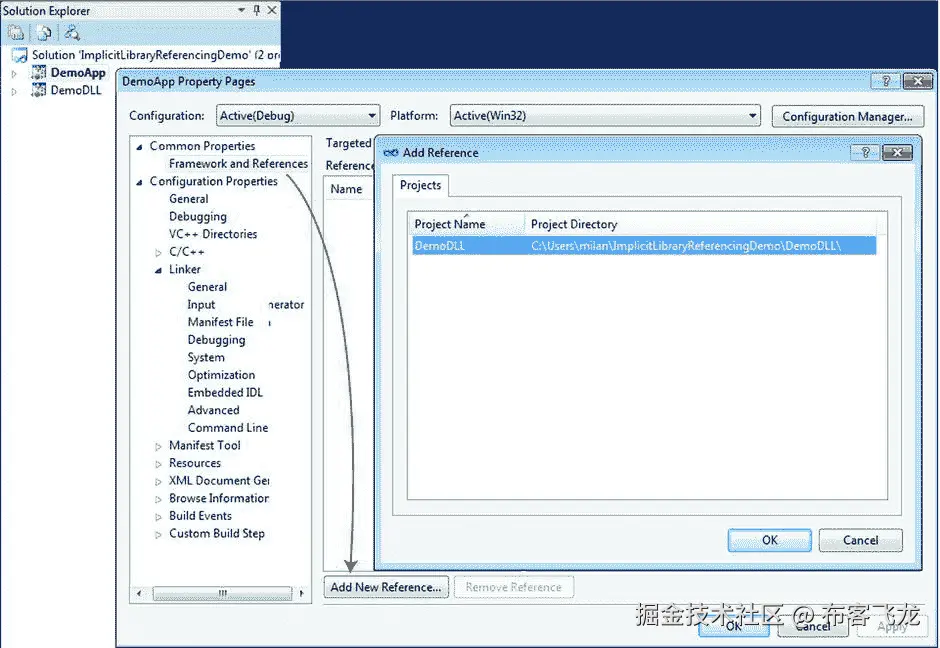Click the DemoDLL project directory path
Screen dimensions: 940x648
pyautogui.click(x=686, y=246)
